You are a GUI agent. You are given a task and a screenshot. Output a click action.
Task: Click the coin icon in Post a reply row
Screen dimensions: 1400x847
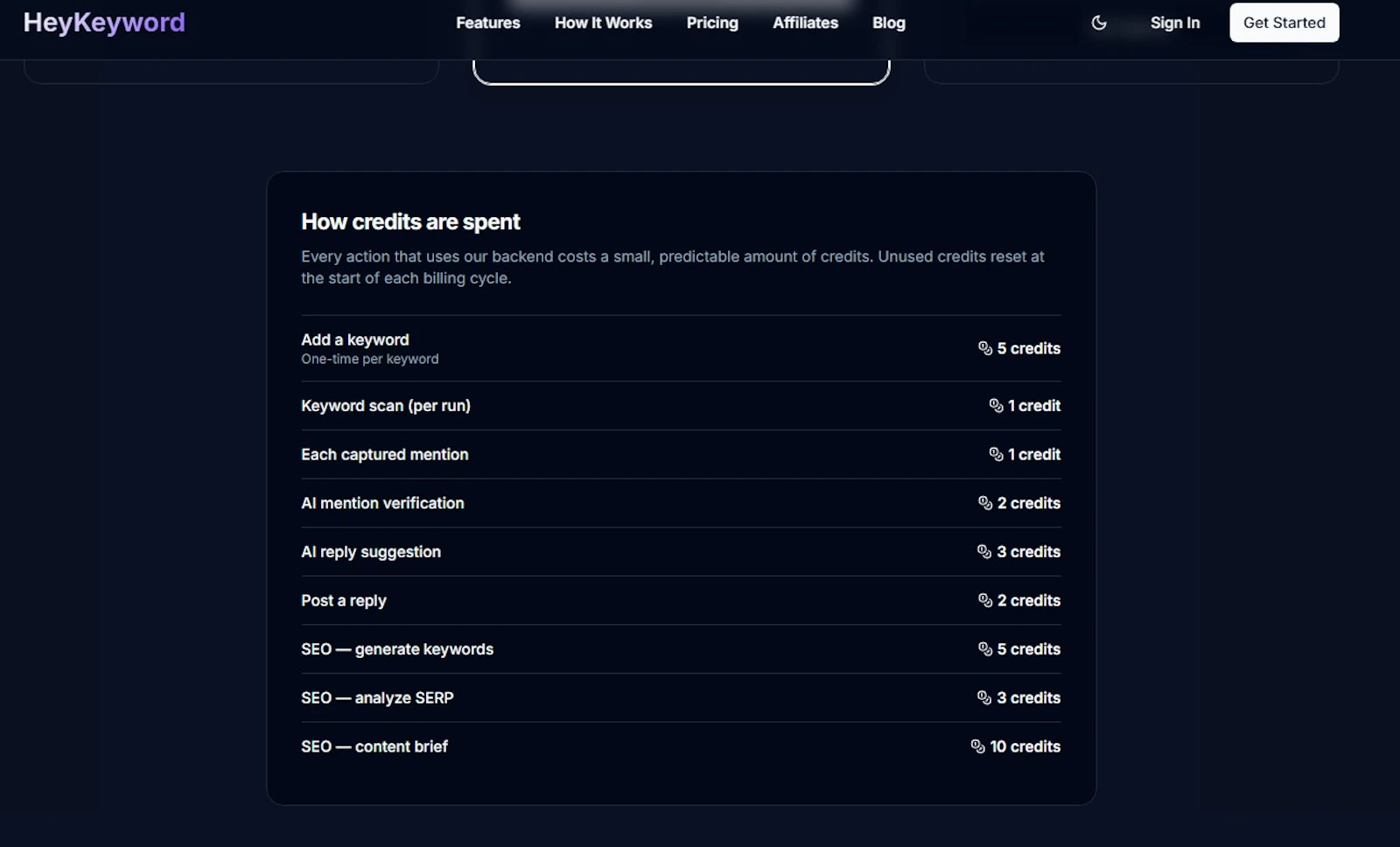point(985,600)
